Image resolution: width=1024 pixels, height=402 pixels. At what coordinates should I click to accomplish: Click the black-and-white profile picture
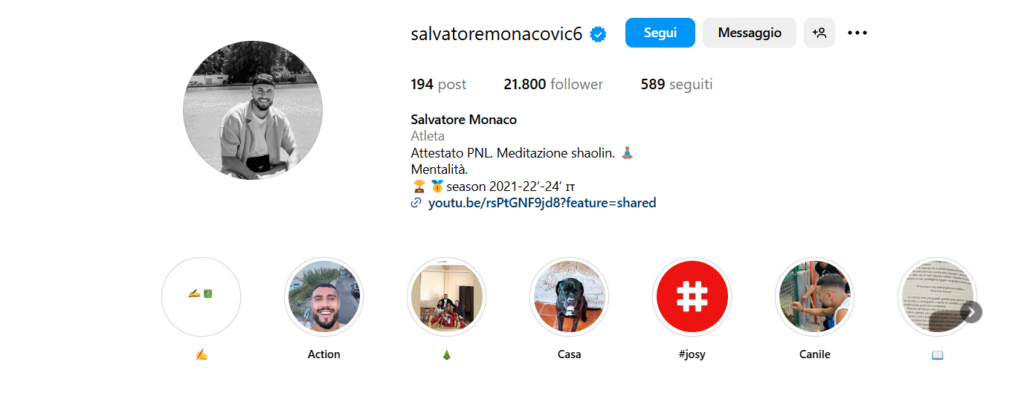[253, 110]
